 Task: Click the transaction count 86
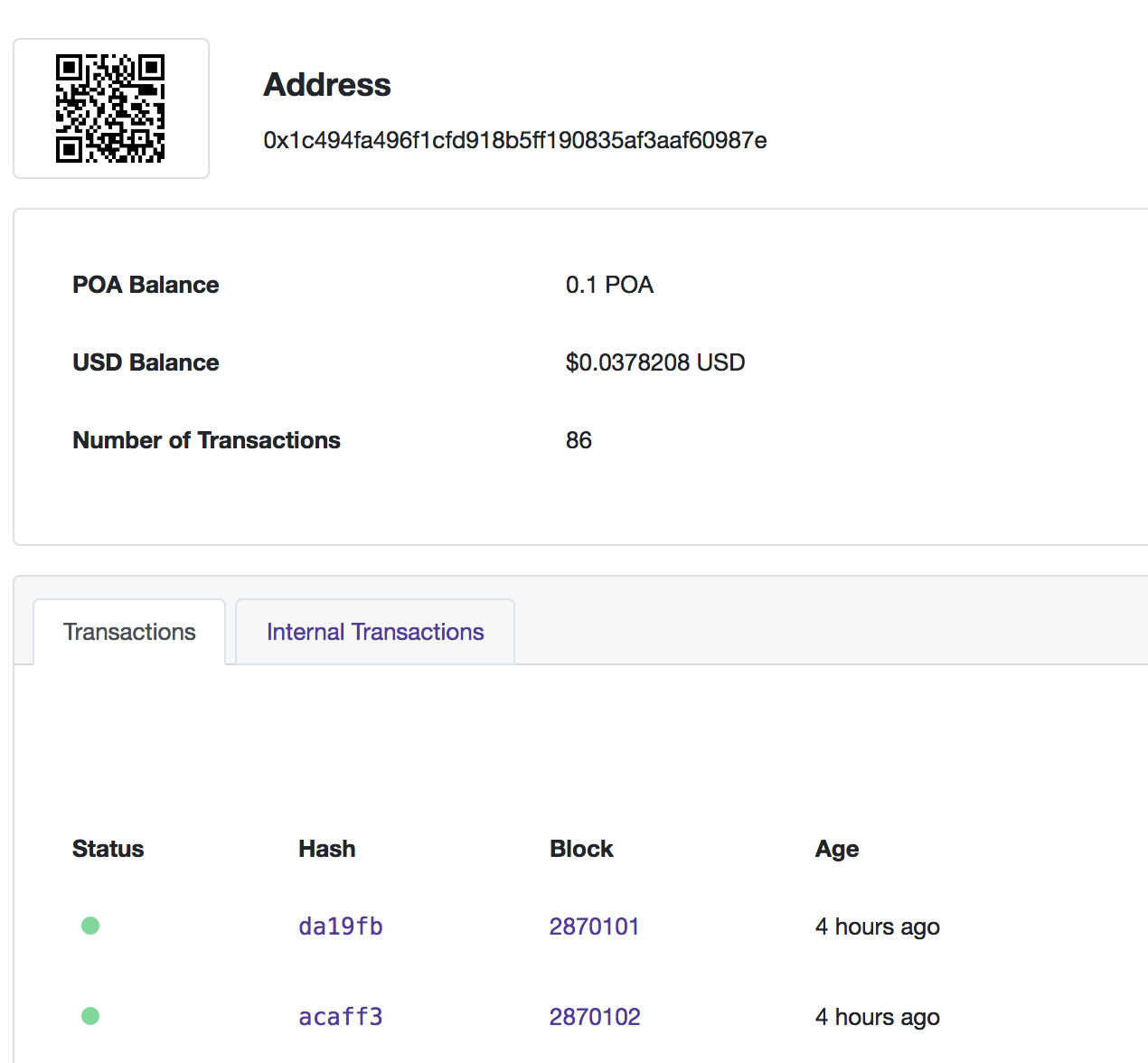tap(579, 440)
